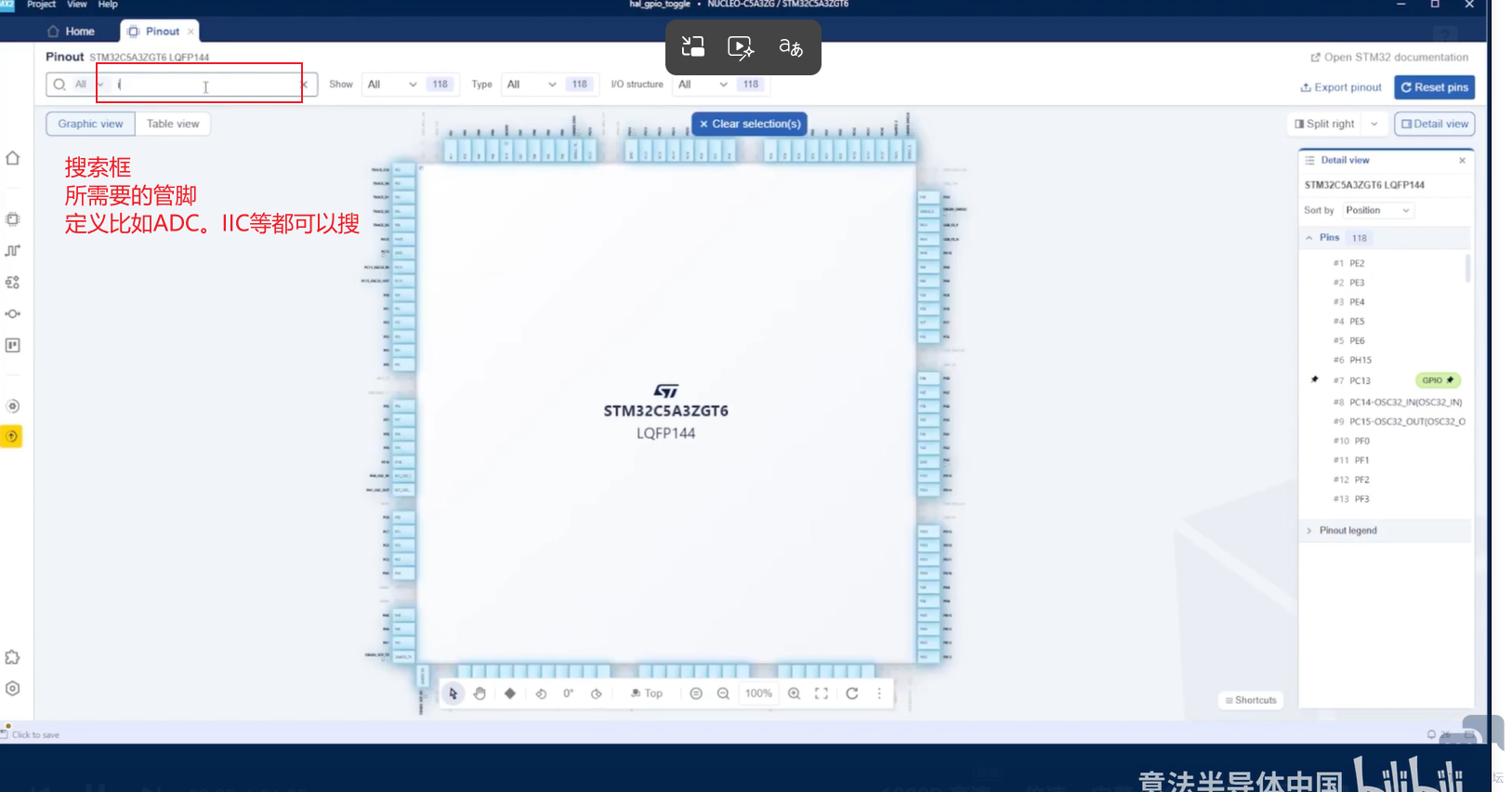Reset the pinout view with refresh icon
This screenshot has height=792, width=1512.
pyautogui.click(x=852, y=693)
